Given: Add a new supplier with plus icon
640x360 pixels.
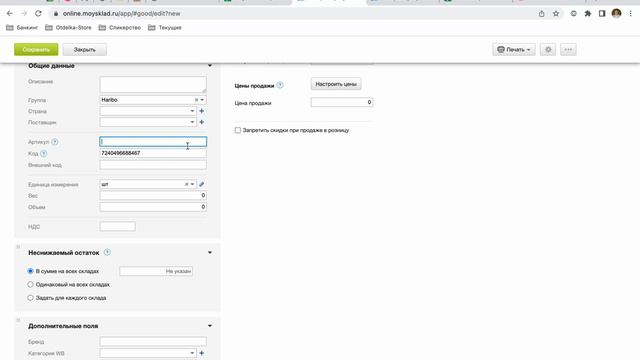Looking at the screenshot, I should [202, 122].
